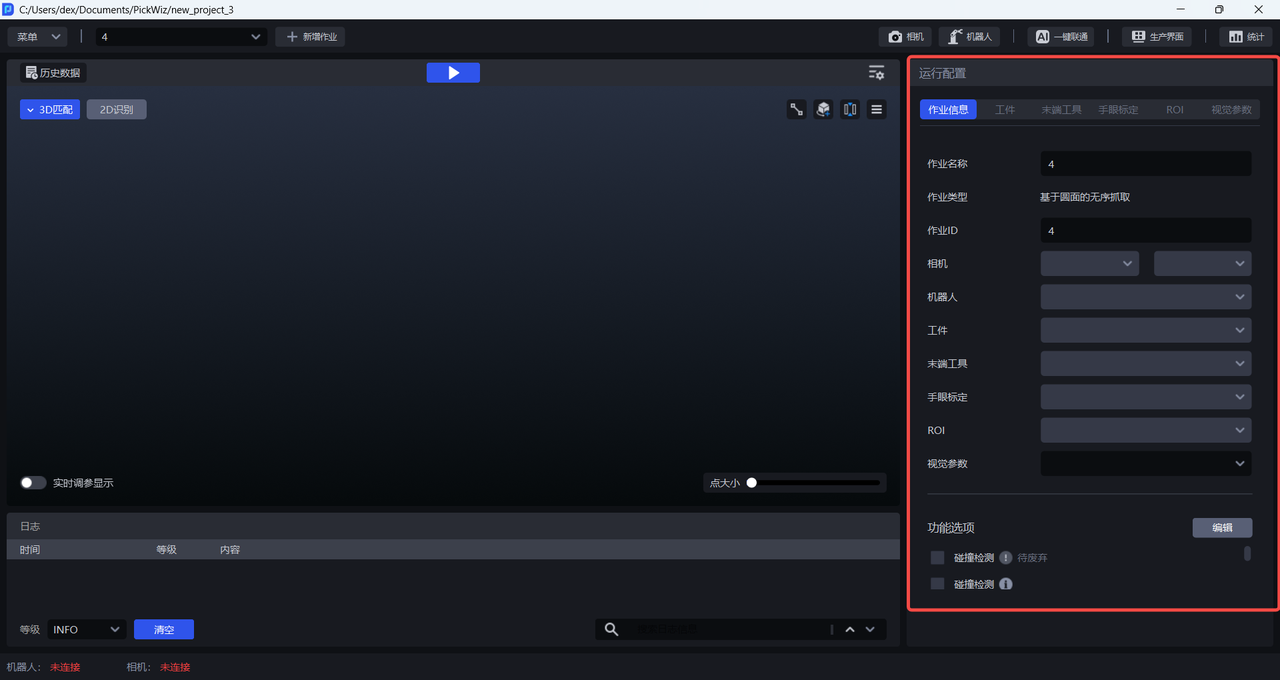
Task: Open the 机器人 robot settings
Action: (x=969, y=37)
